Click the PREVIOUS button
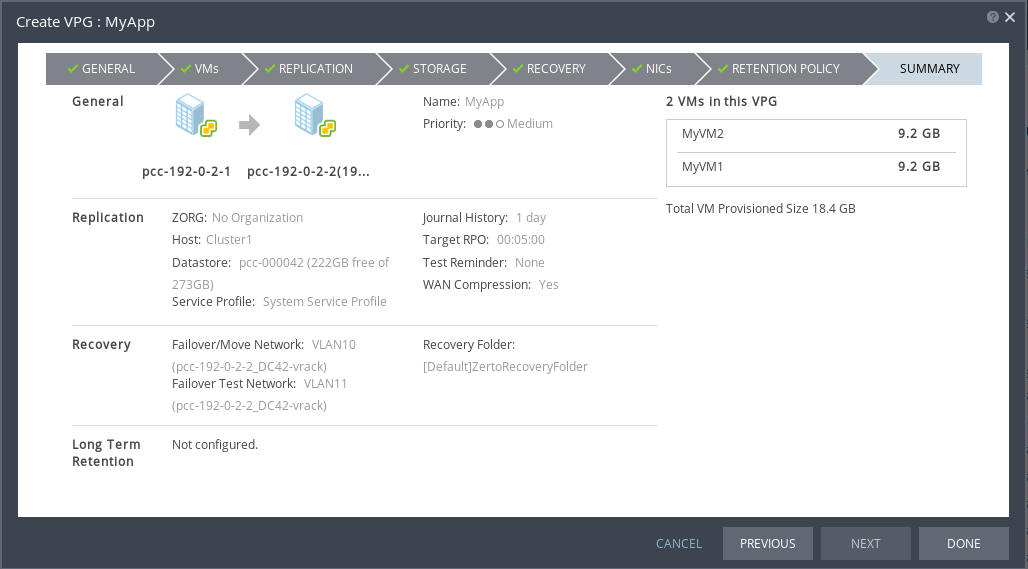The image size is (1028, 569). click(x=767, y=543)
